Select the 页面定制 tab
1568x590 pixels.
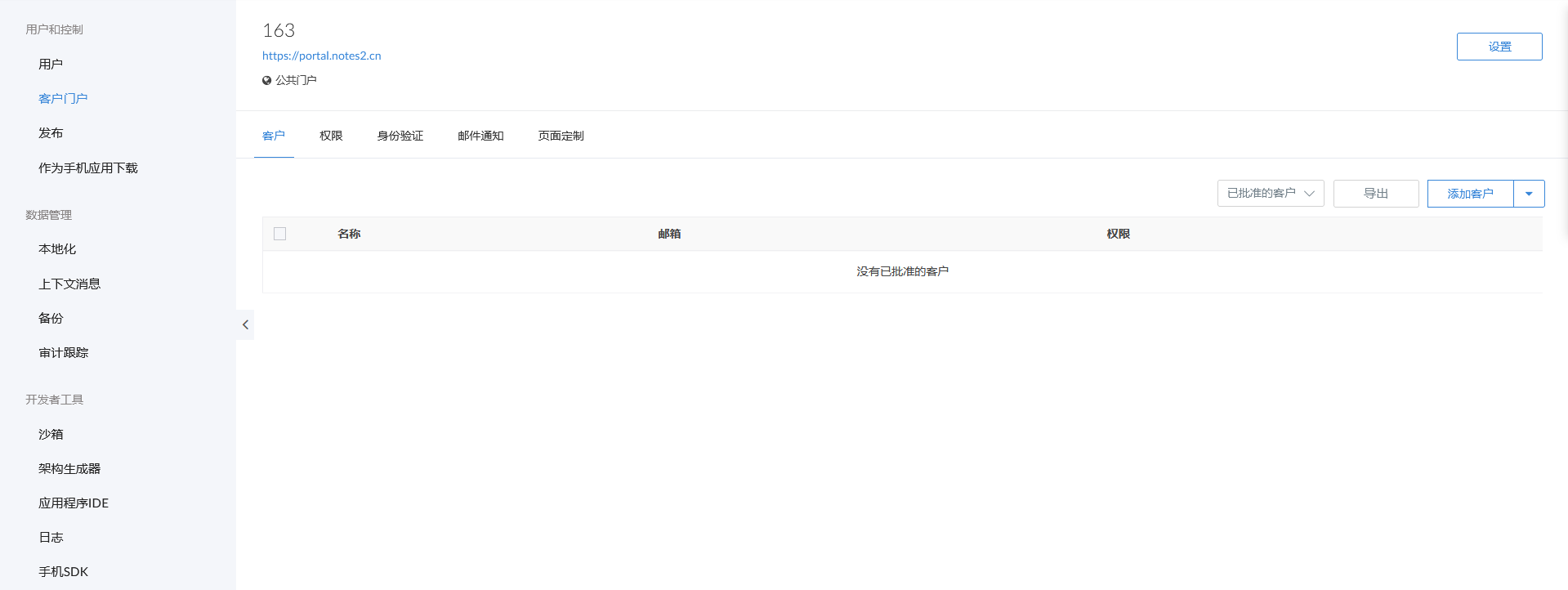pos(561,136)
